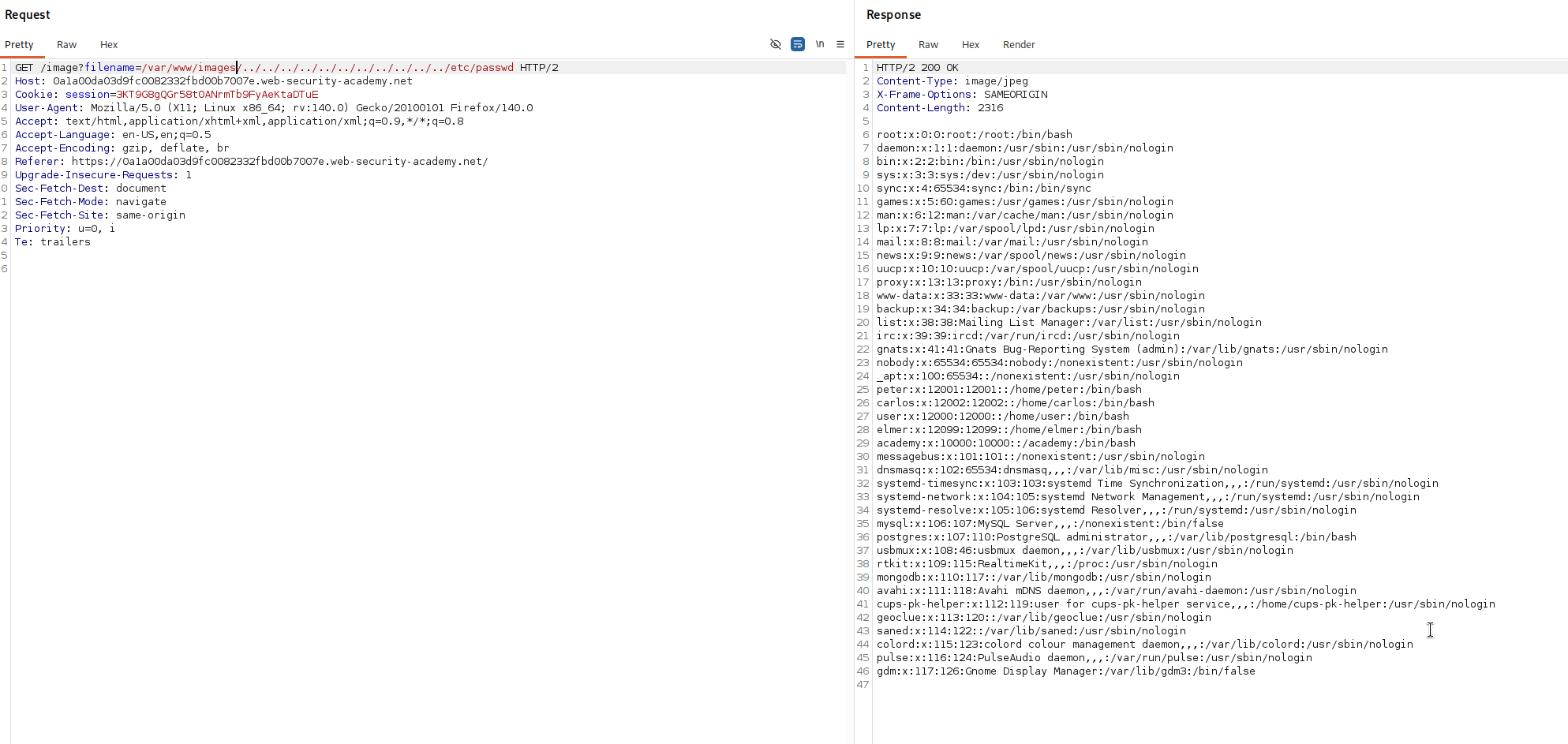Switch to the Raw tab in Request panel
This screenshot has height=744, width=1568.
[66, 45]
